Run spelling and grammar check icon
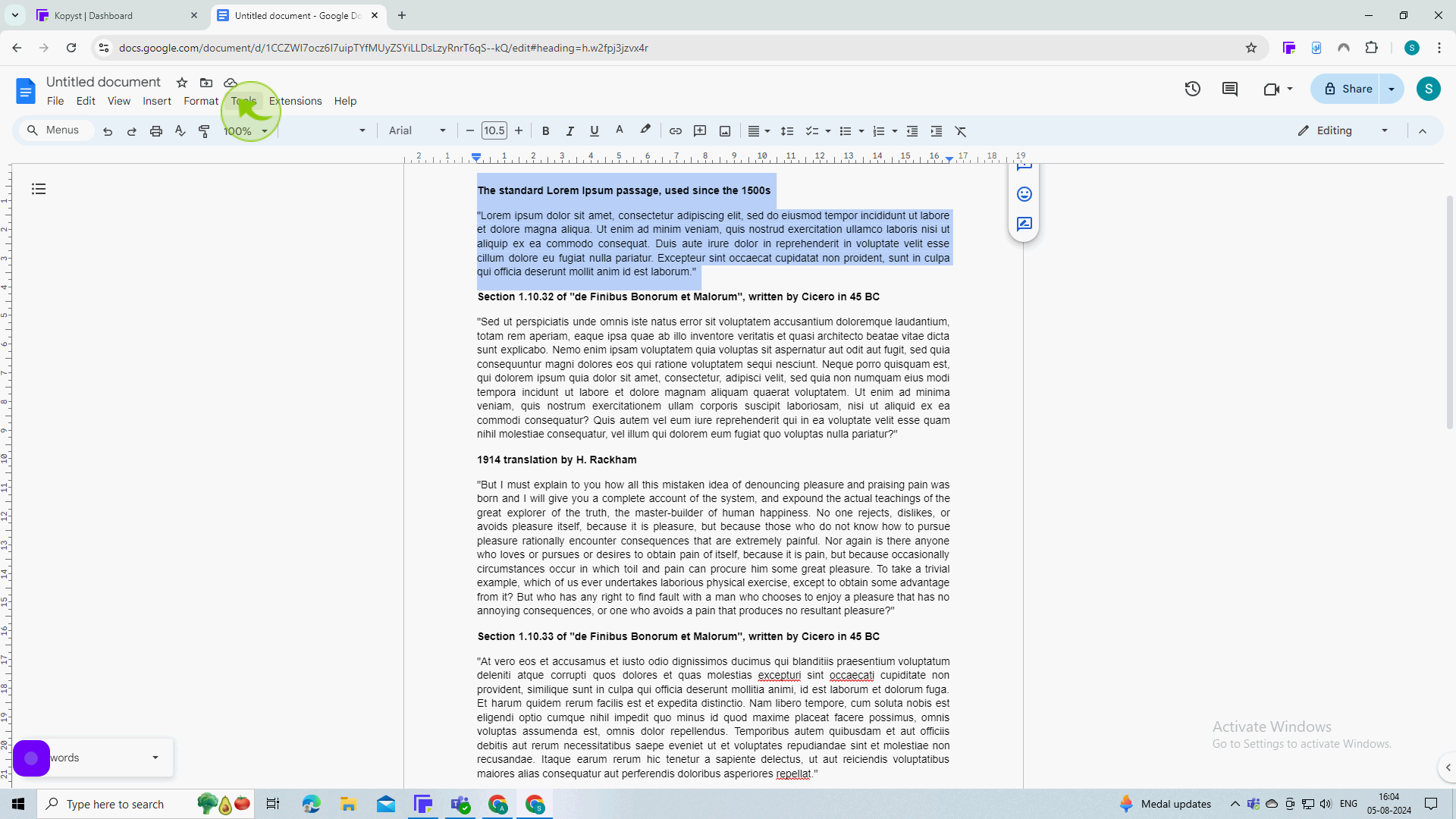Screen dimensions: 1456x819 click(180, 131)
